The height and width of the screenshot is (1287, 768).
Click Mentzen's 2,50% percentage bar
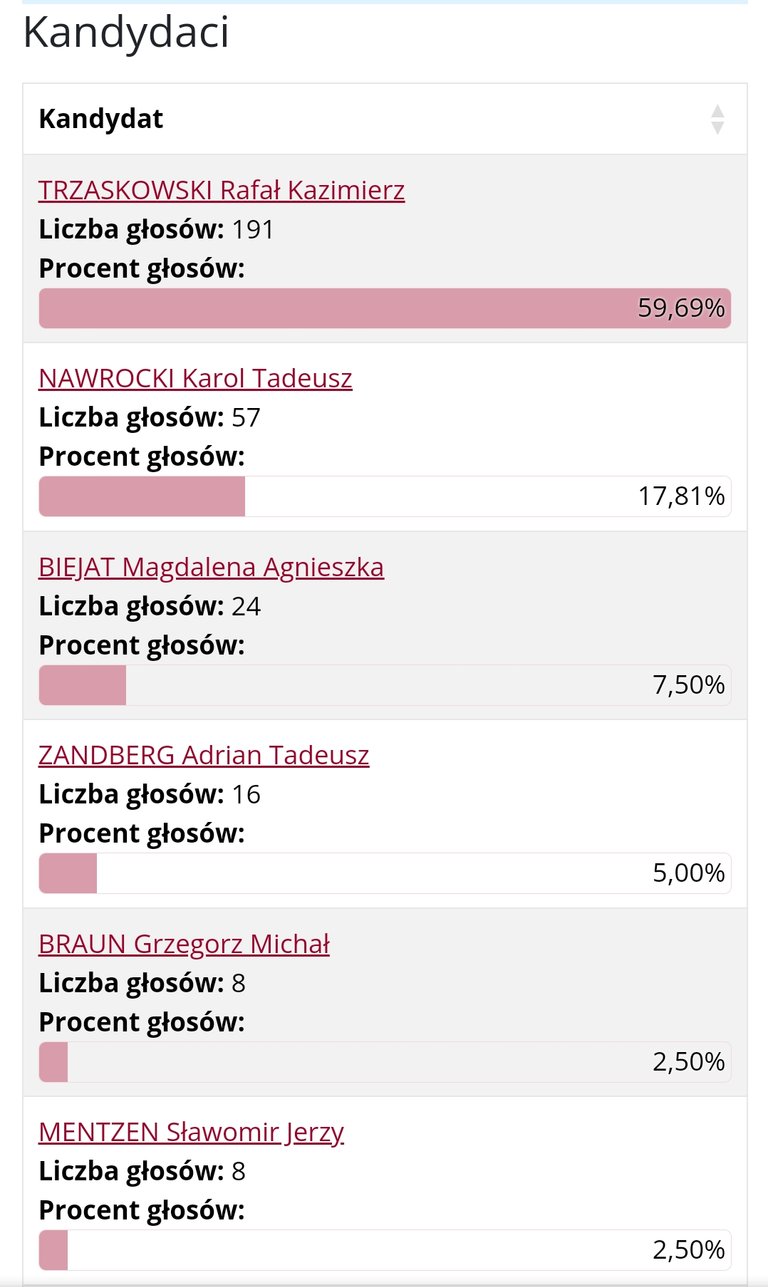[x=385, y=1250]
